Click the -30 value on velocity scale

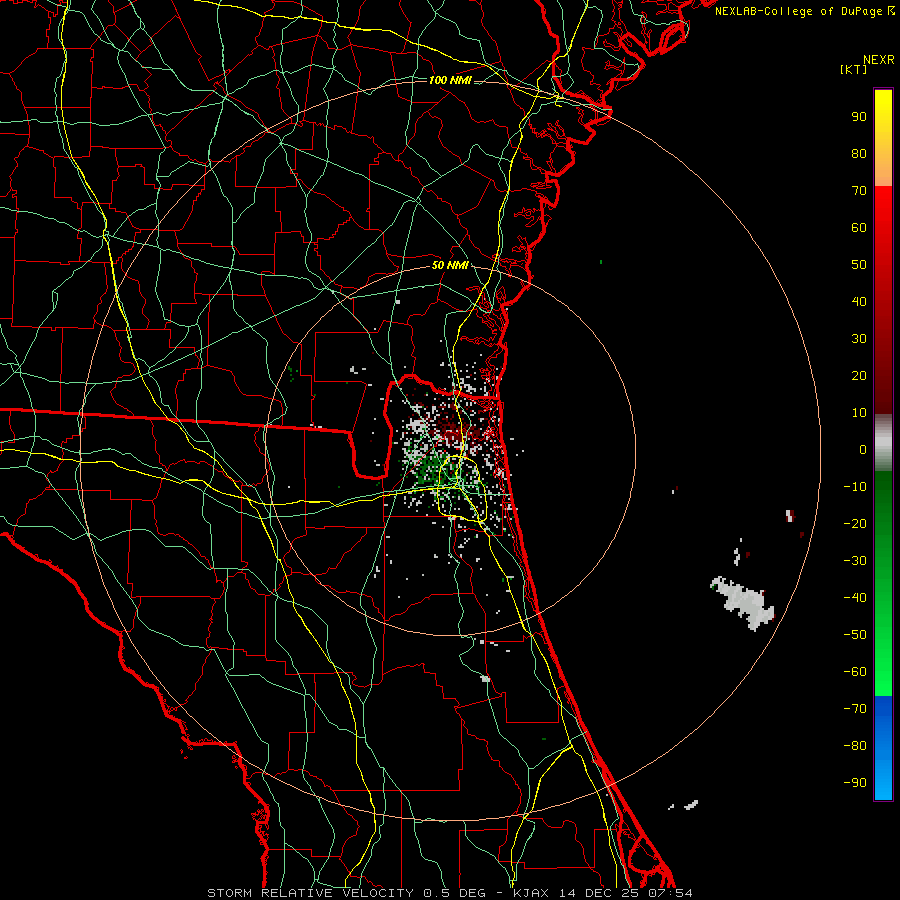[x=855, y=561]
